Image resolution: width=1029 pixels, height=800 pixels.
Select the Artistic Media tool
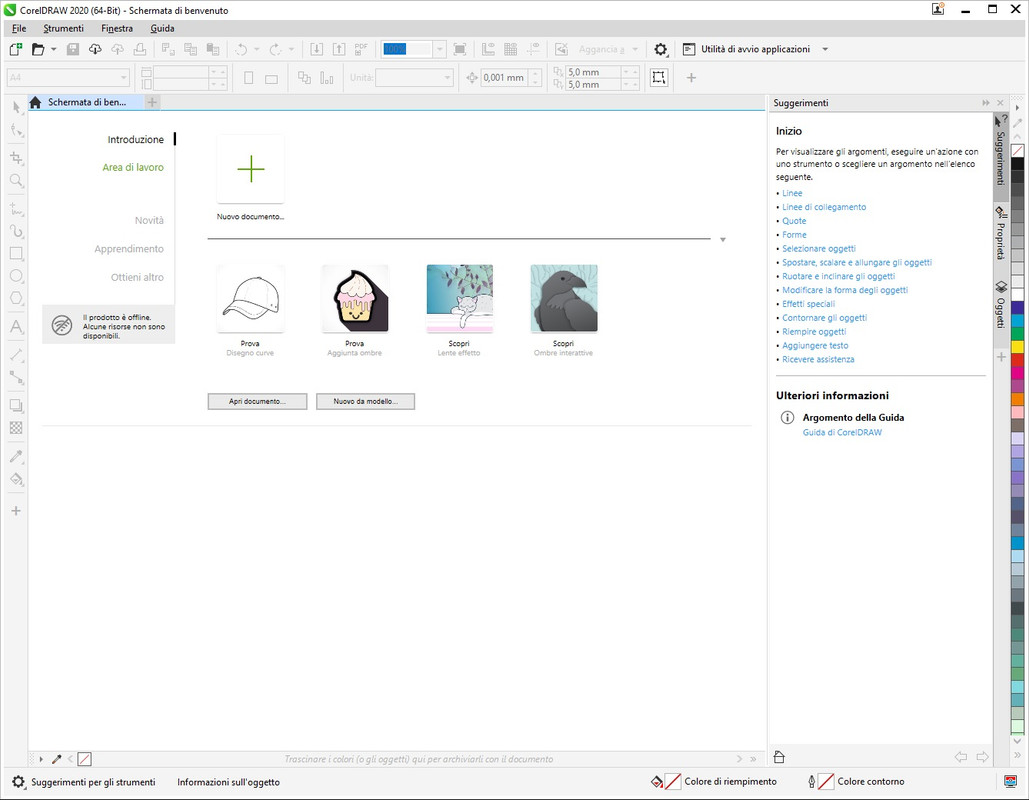point(16,231)
